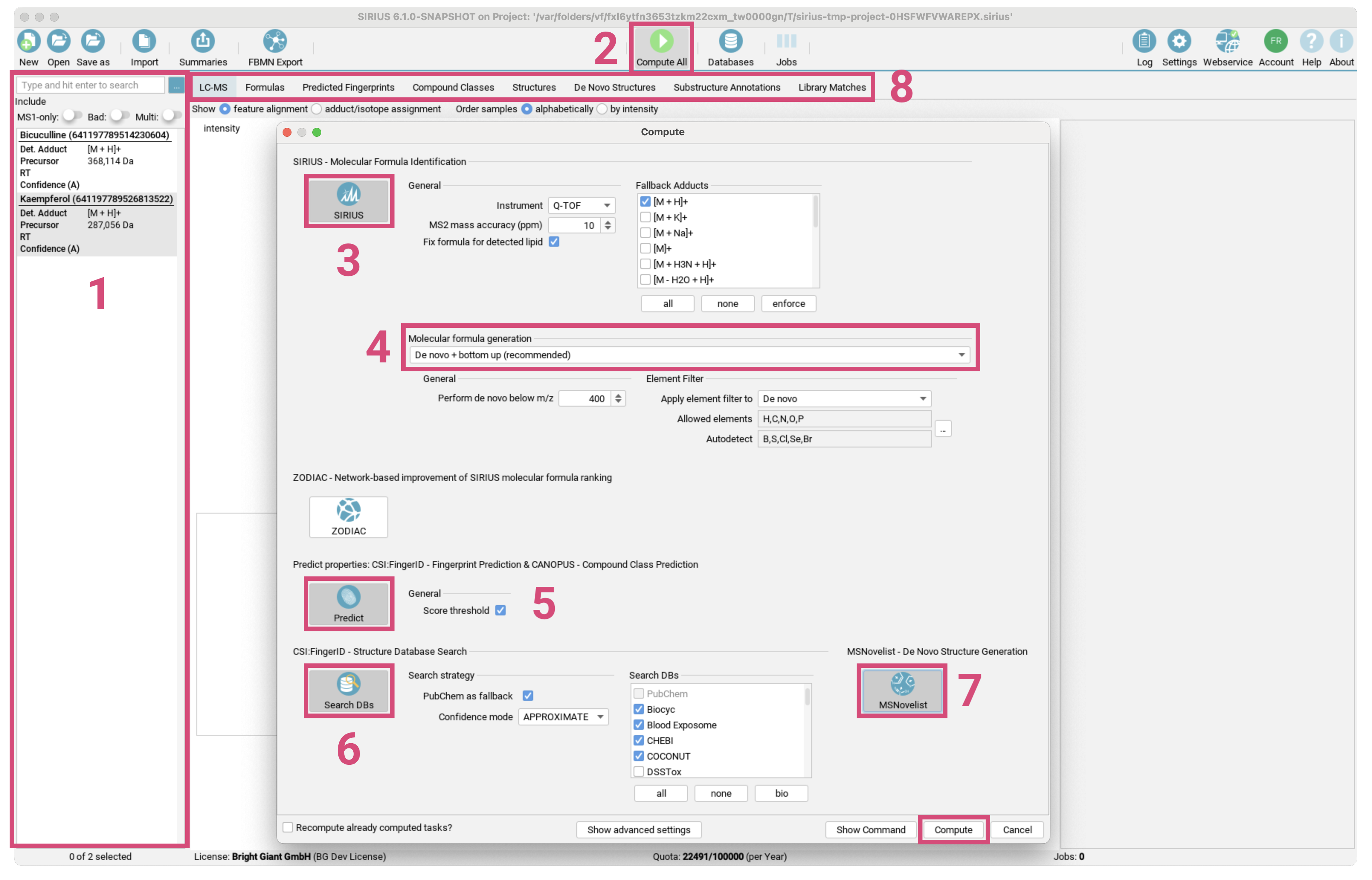The height and width of the screenshot is (880, 1372).
Task: Select order samples by intensity
Action: tap(602, 109)
